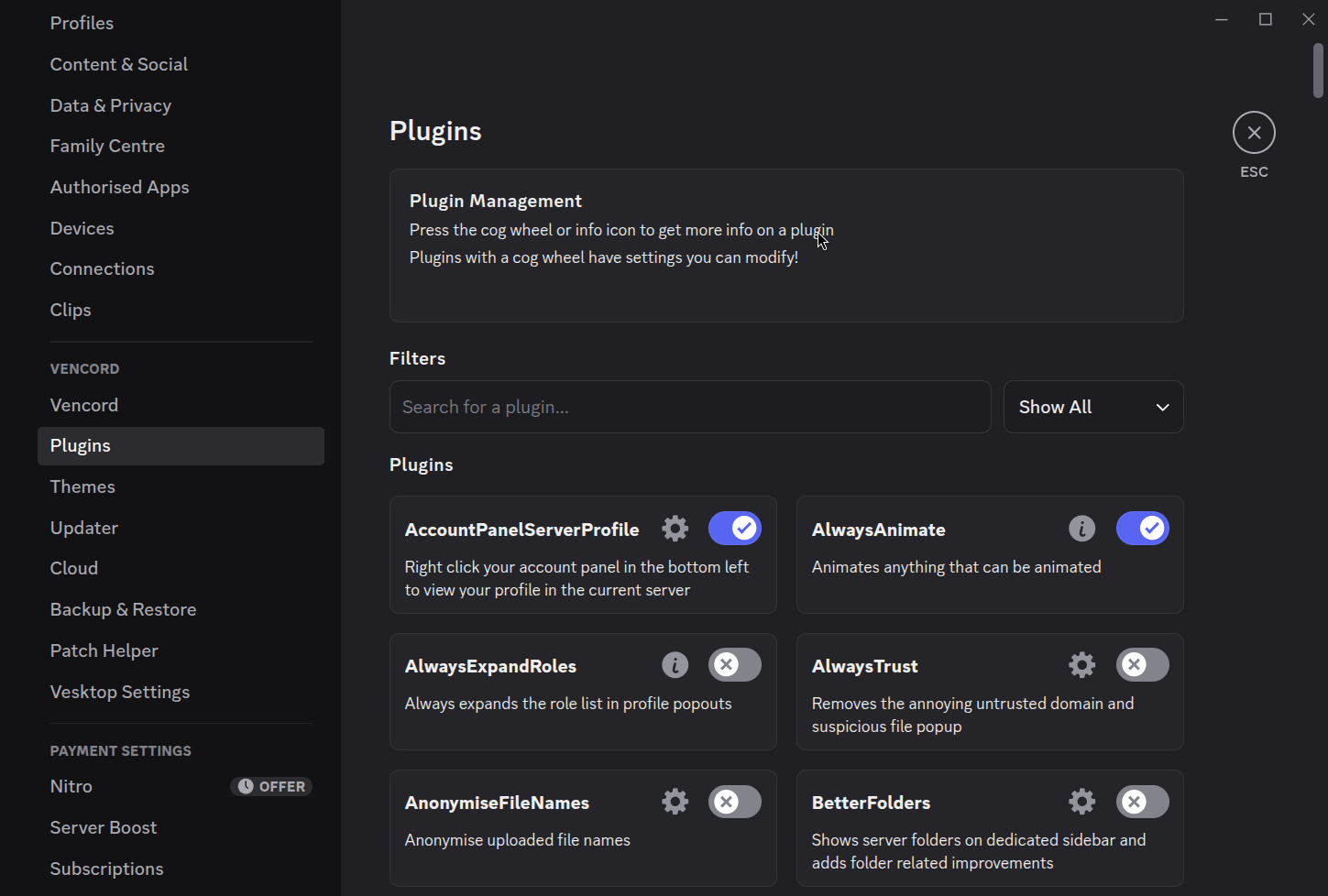Show info for AlwaysAnimate plugin
This screenshot has height=896, width=1328.
point(1082,529)
